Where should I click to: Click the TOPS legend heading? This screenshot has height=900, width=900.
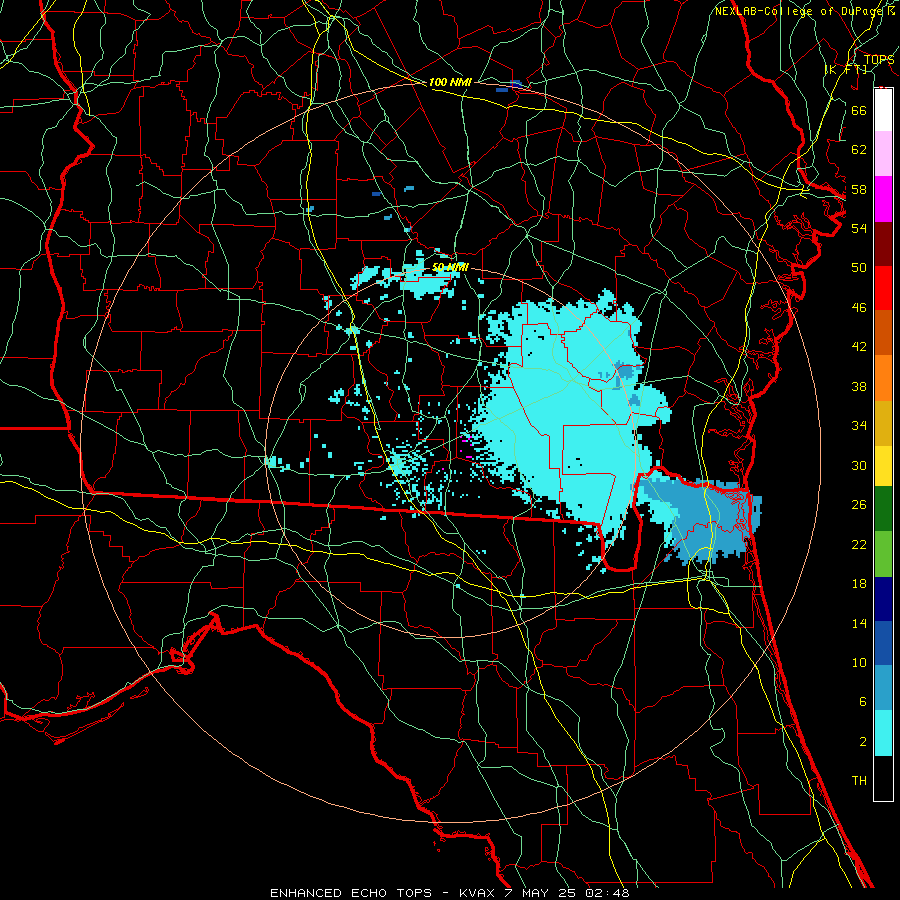[x=879, y=60]
